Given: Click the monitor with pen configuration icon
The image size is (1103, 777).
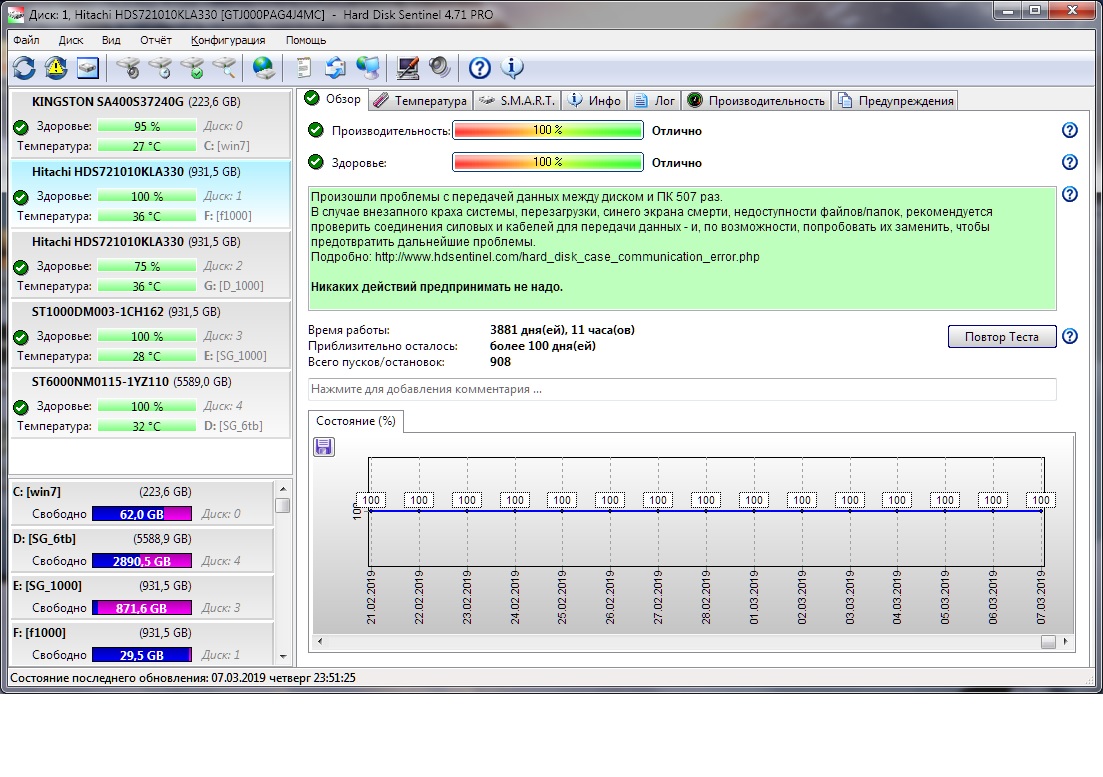Looking at the screenshot, I should pyautogui.click(x=407, y=68).
